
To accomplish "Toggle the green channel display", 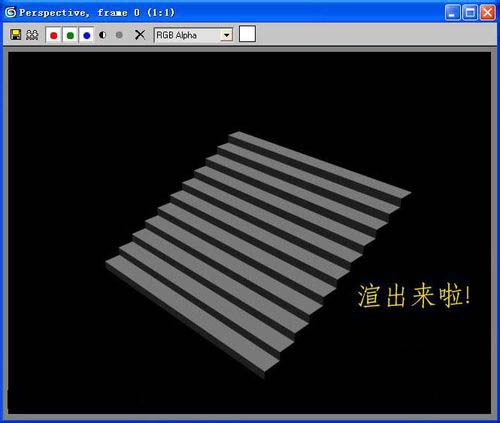I will pos(70,35).
